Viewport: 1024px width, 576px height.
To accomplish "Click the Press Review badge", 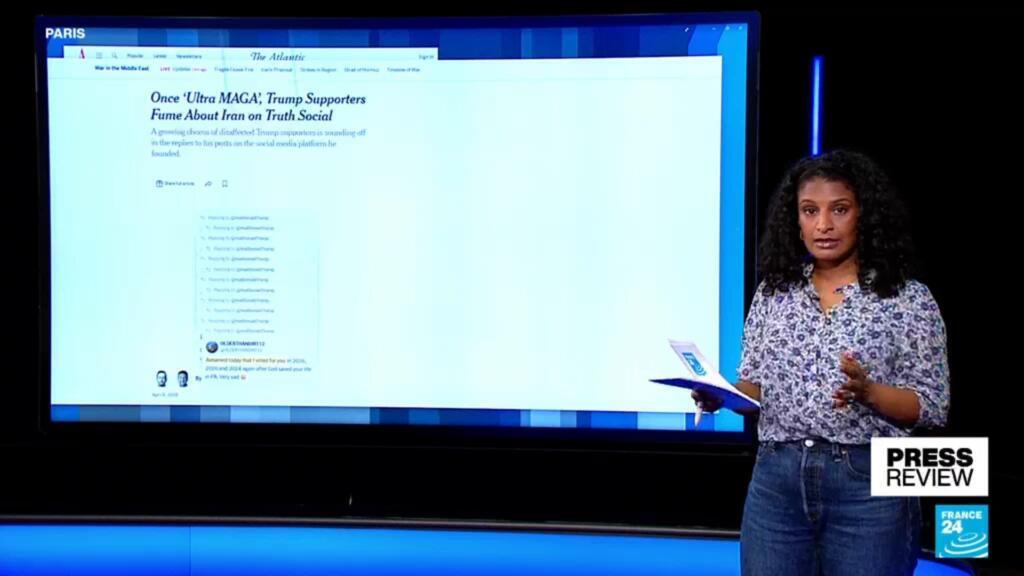I will point(928,466).
